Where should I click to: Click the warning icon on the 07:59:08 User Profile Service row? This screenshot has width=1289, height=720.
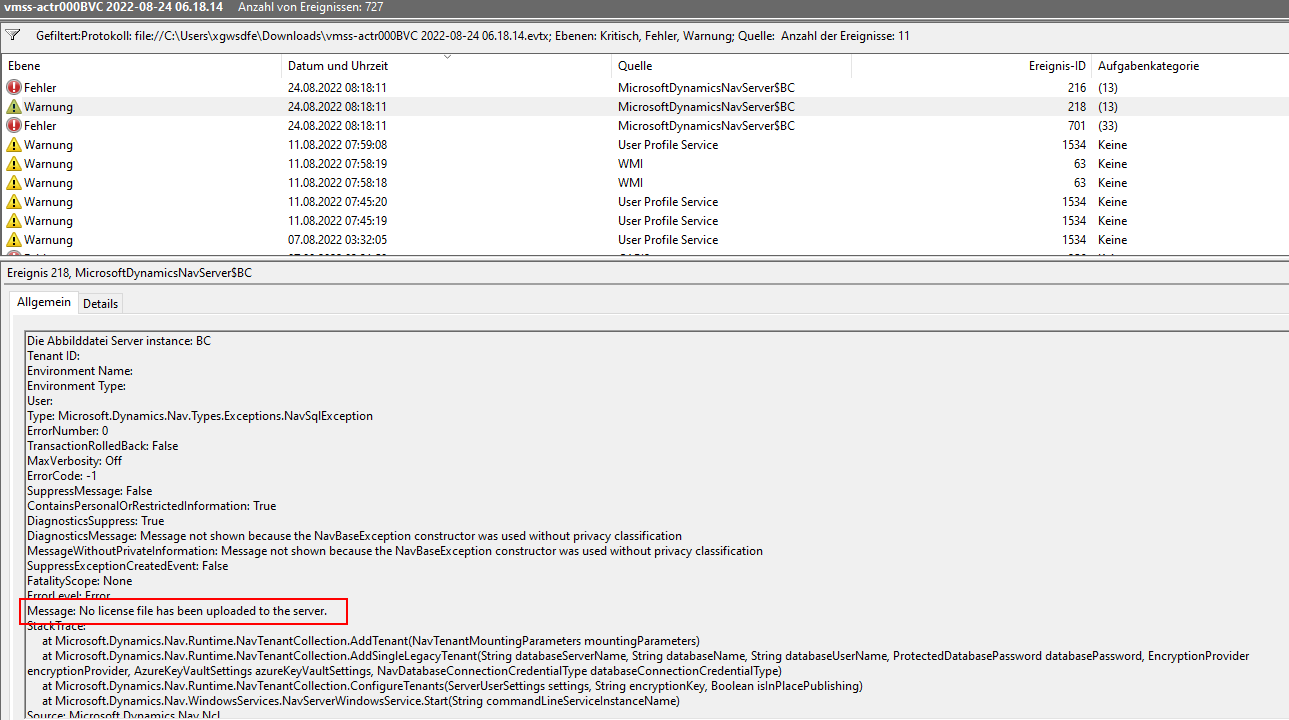point(11,144)
